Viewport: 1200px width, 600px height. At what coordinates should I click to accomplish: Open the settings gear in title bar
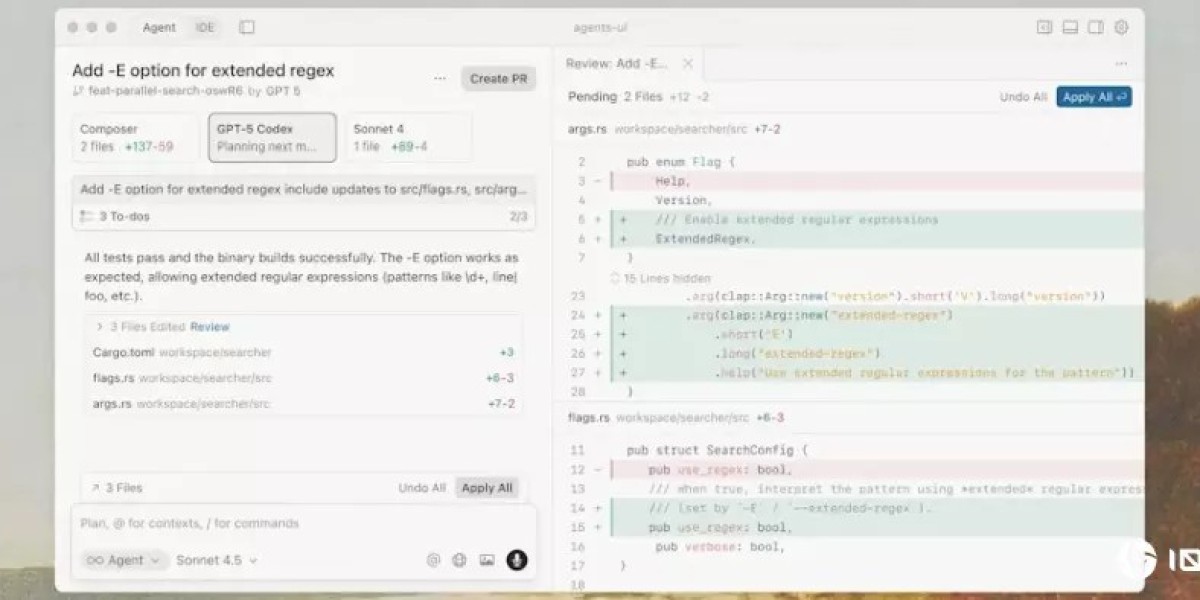[x=1121, y=28]
